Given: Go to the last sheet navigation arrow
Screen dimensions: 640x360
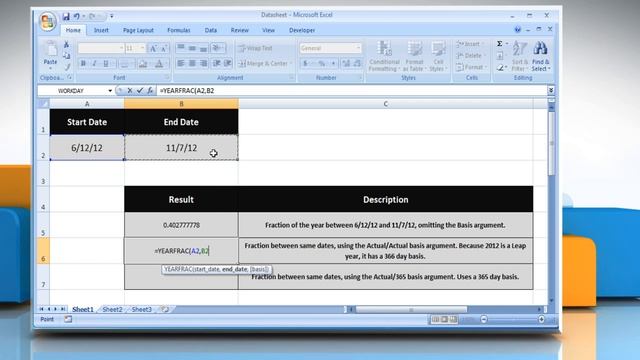Looking at the screenshot, I should coord(63,309).
